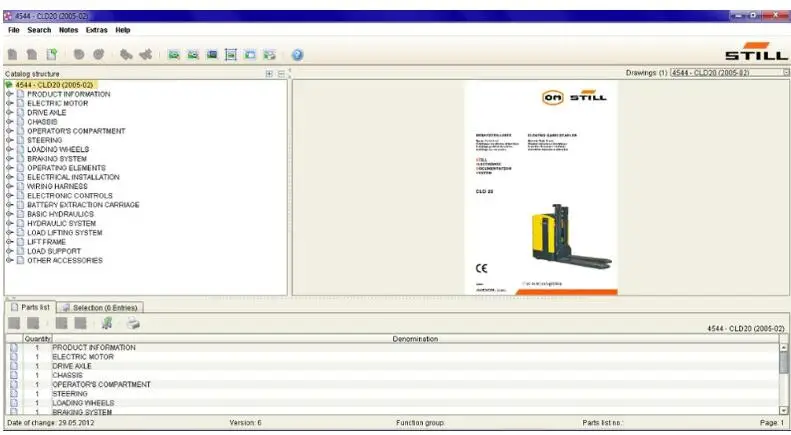Click the page icon next to ELECTRIC MOTOR in tree
Screen dimensions: 791x435
[20, 103]
